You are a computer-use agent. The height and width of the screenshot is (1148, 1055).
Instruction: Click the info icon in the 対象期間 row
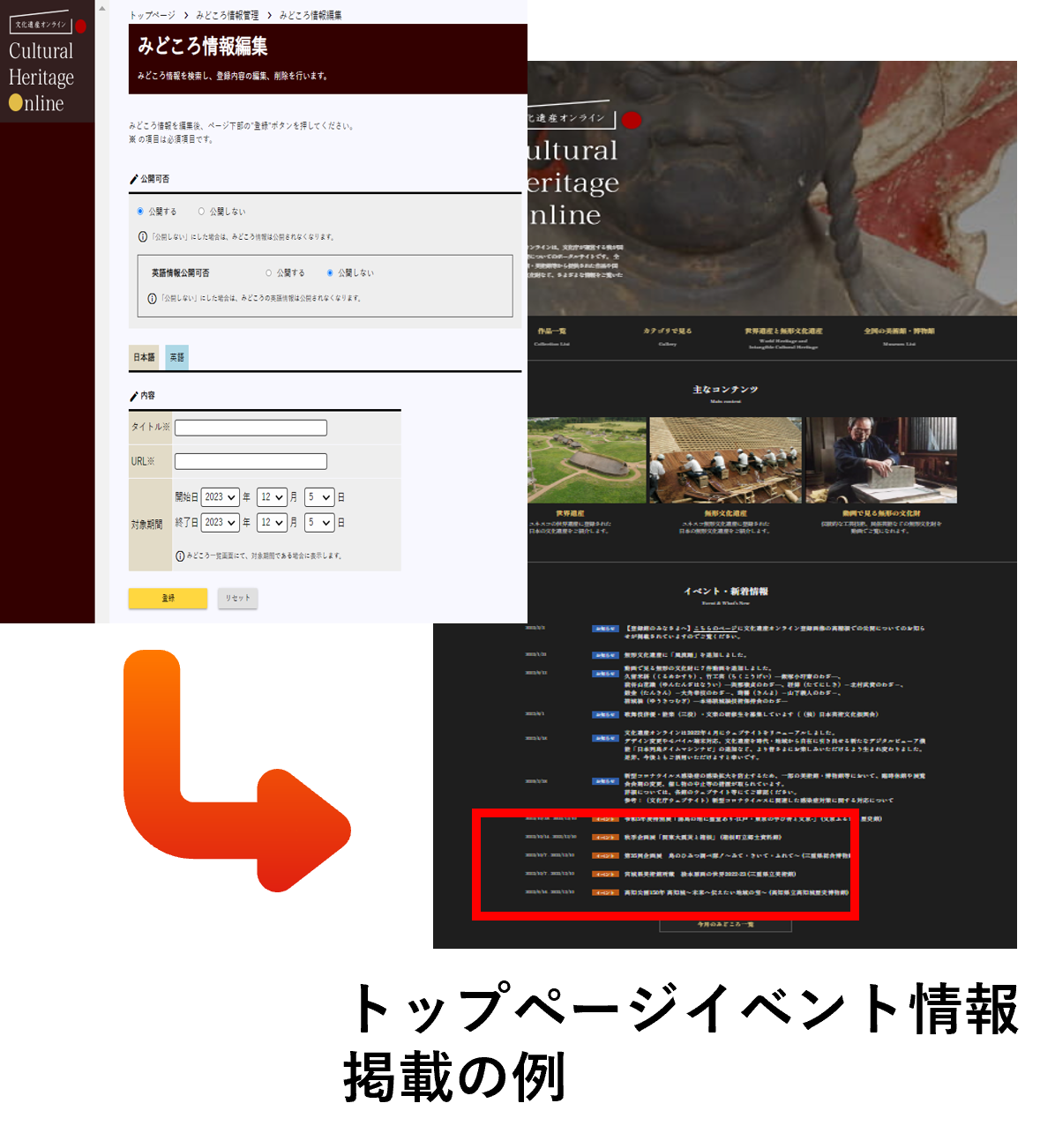[x=180, y=556]
